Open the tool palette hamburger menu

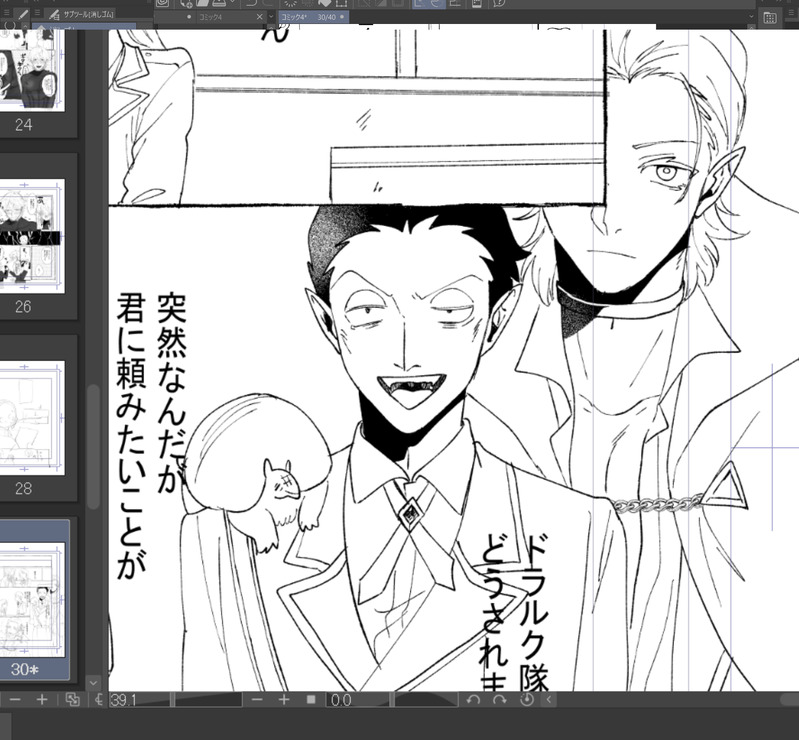pyautogui.click(x=7, y=14)
